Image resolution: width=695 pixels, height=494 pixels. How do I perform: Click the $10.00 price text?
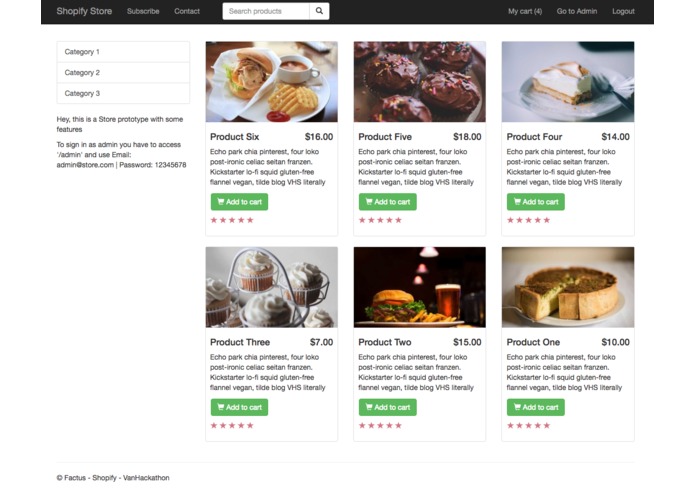[x=615, y=342]
